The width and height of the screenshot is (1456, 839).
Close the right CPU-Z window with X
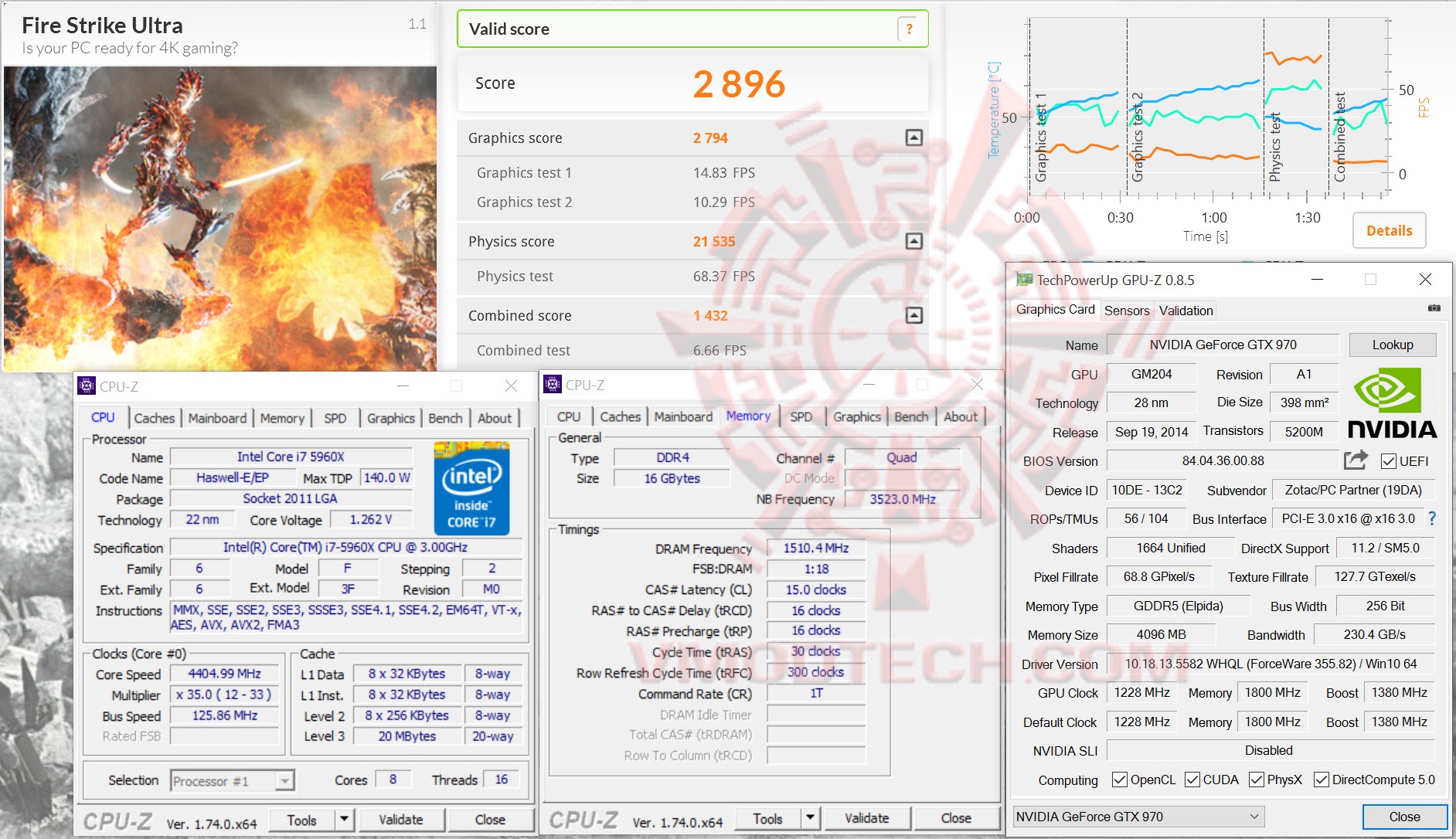977,384
